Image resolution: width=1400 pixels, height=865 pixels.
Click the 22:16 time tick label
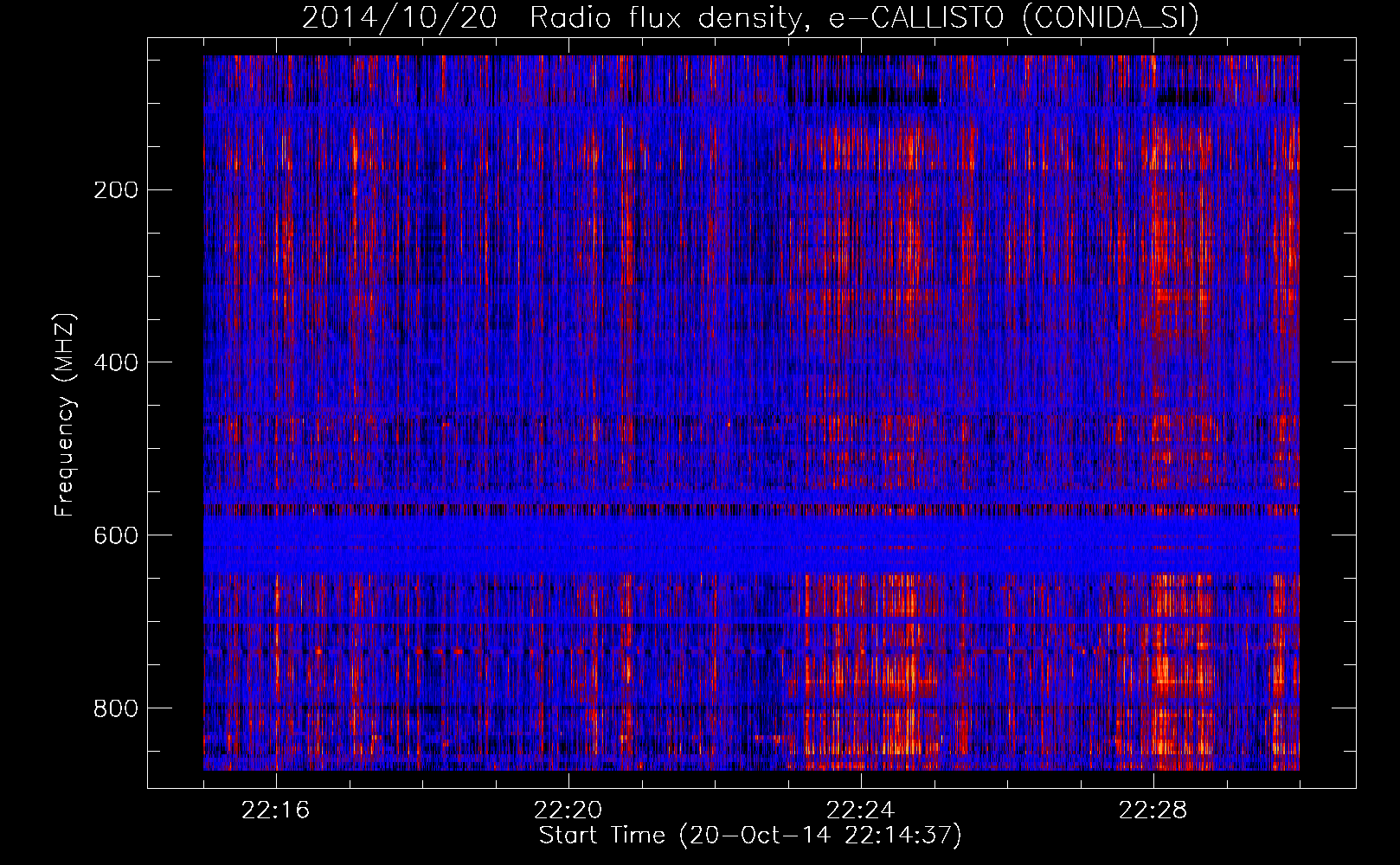(x=275, y=811)
